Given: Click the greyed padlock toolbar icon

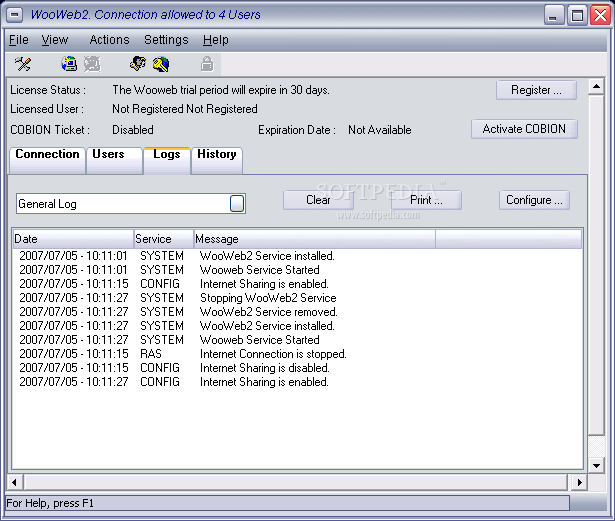Looking at the screenshot, I should (x=207, y=64).
